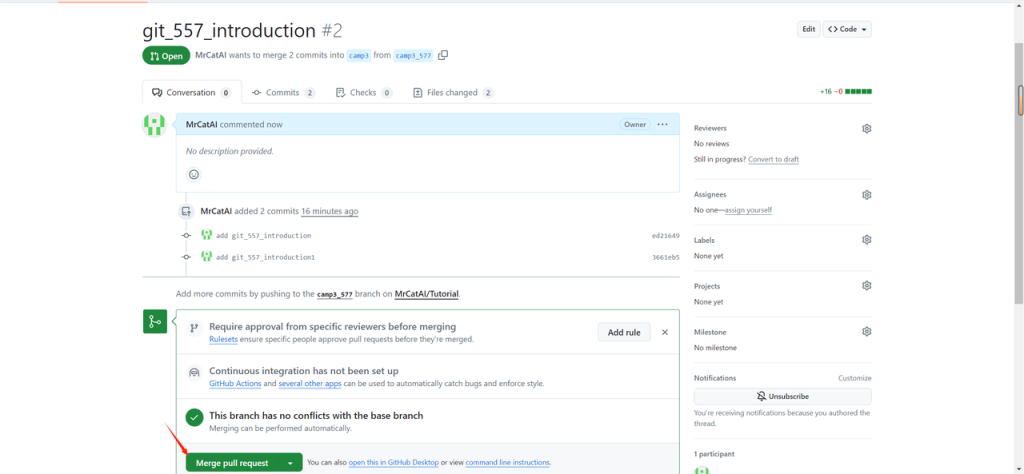The width and height of the screenshot is (1024, 474).
Task: Open the Milestone gear settings
Action: 867,332
